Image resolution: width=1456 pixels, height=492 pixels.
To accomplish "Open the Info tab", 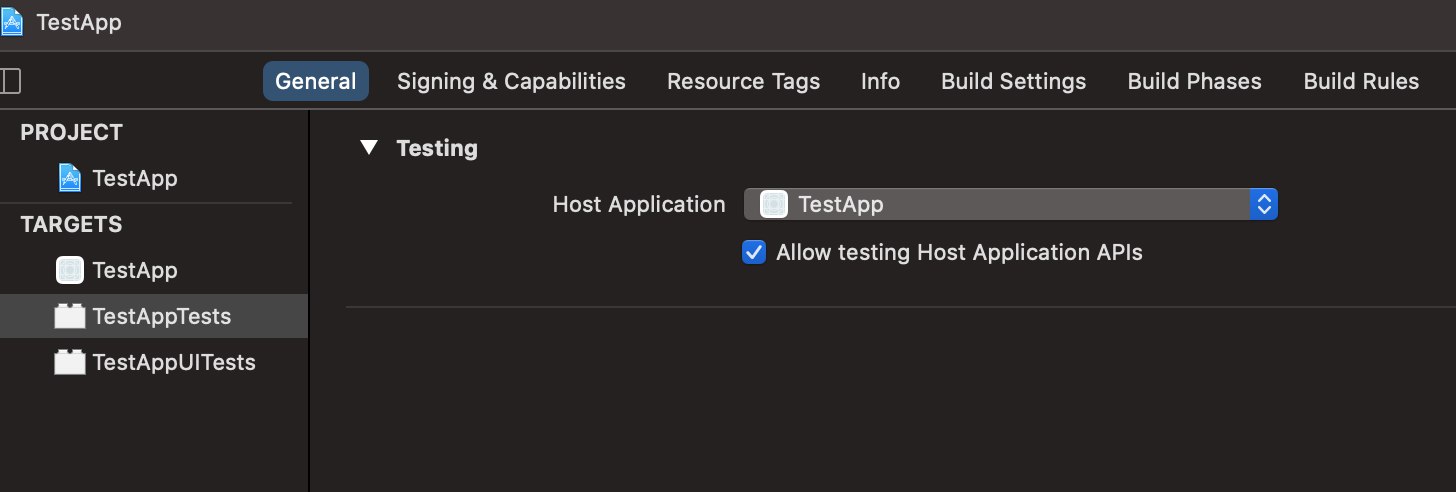I will [880, 82].
